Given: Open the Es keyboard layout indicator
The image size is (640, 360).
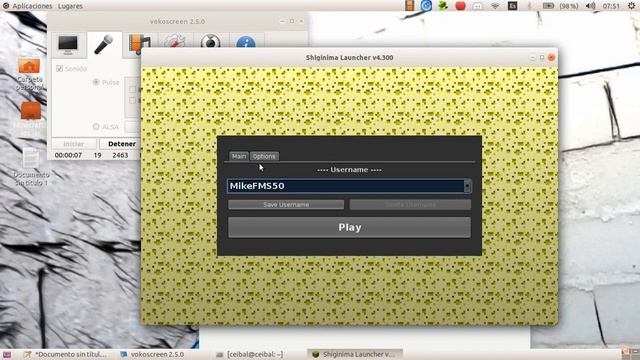Looking at the screenshot, I should (512, 6).
